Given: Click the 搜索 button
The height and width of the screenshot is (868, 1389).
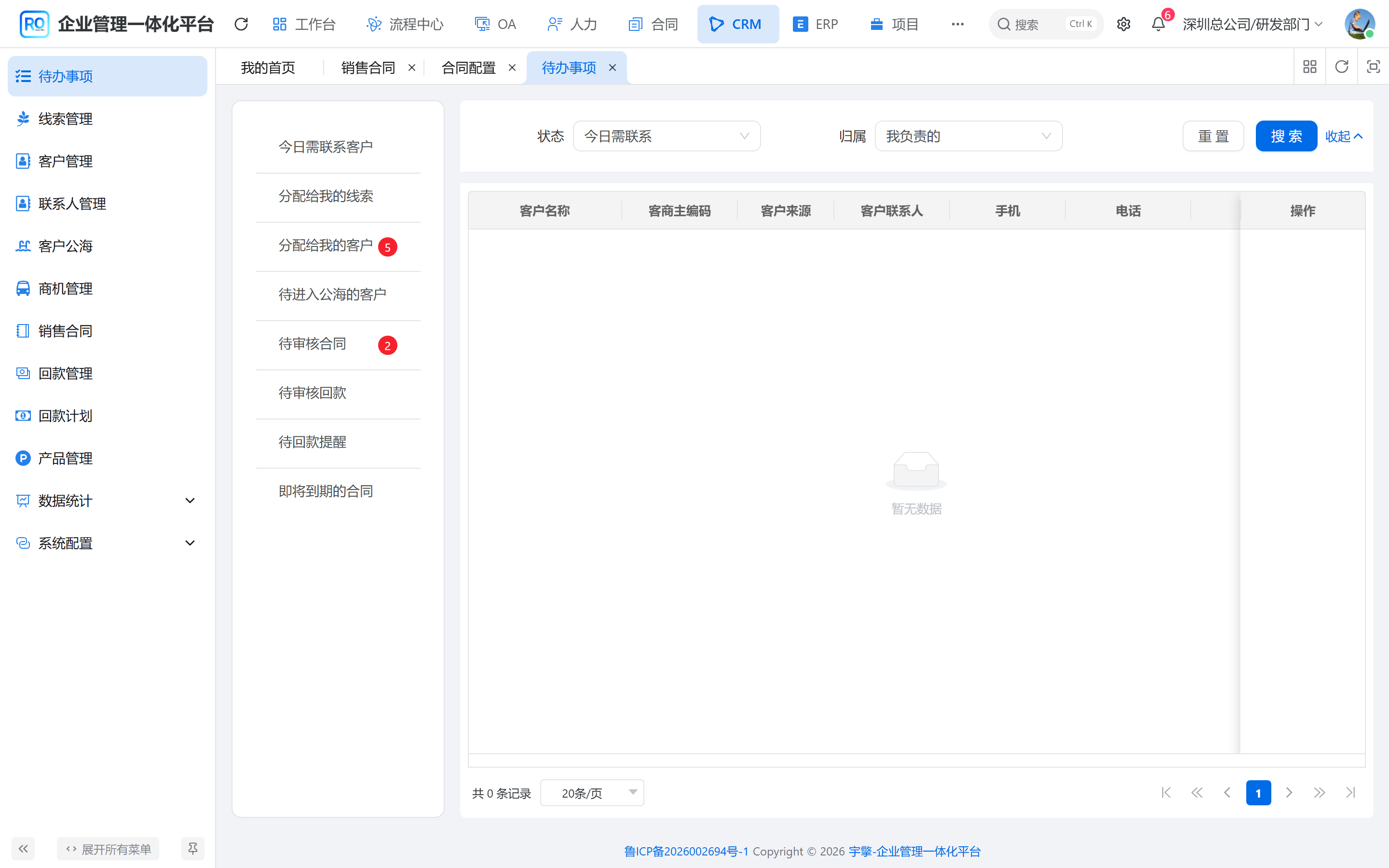Looking at the screenshot, I should click(1286, 136).
